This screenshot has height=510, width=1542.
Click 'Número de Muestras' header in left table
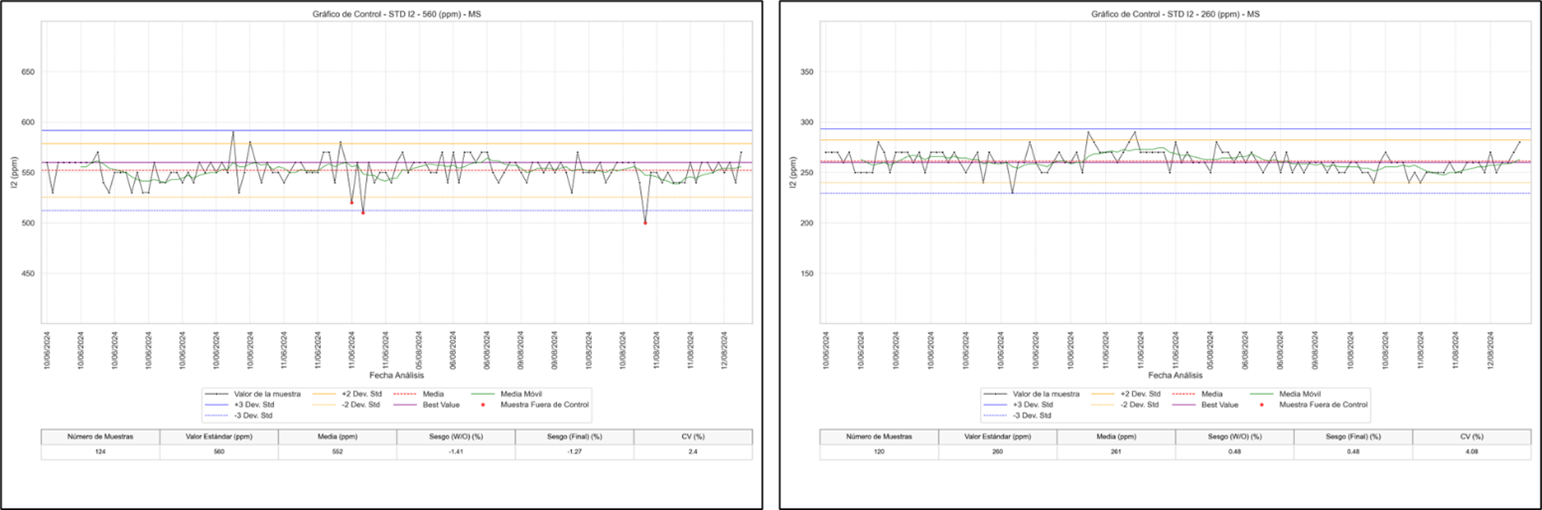pos(100,437)
